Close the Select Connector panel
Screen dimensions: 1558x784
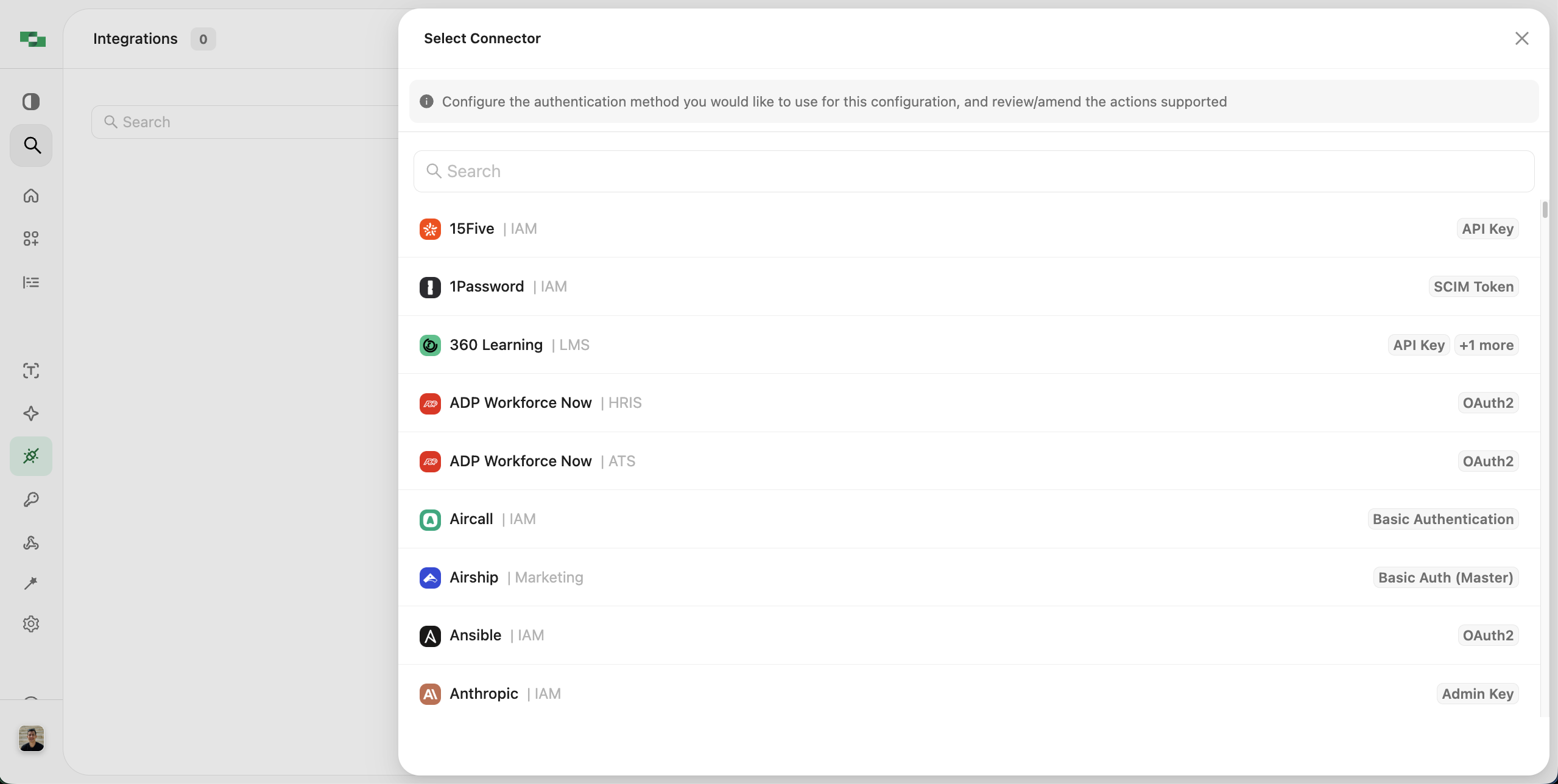1521,38
